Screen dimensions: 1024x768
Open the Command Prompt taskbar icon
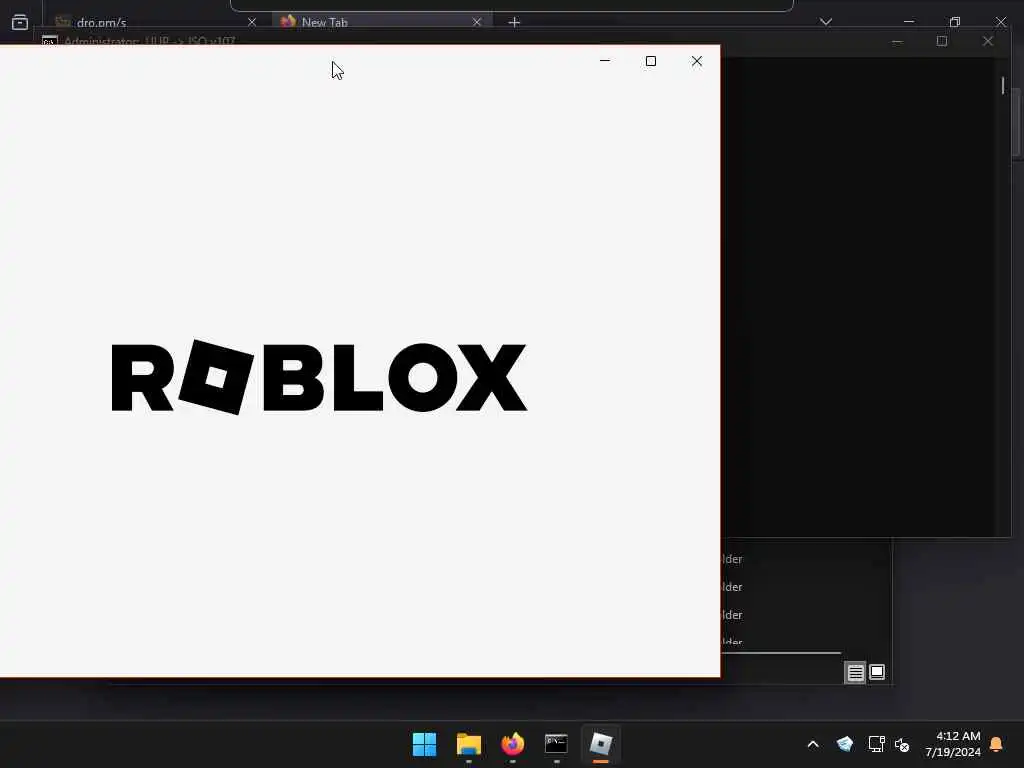[556, 744]
